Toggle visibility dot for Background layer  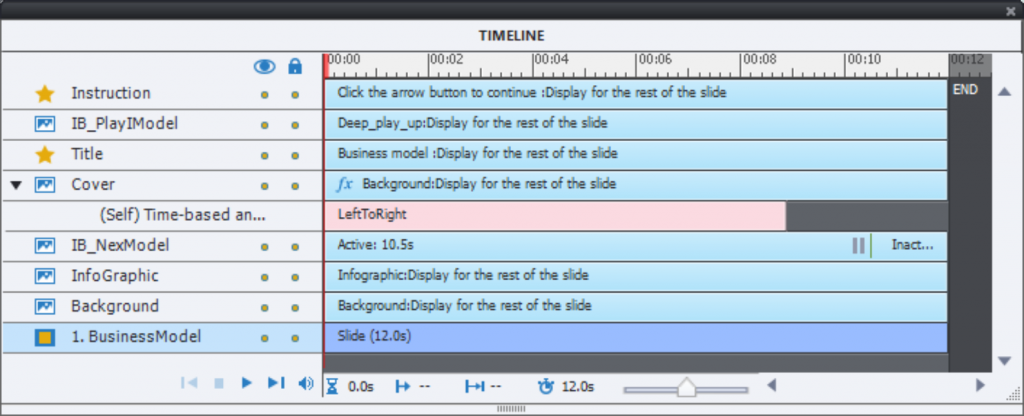(264, 308)
